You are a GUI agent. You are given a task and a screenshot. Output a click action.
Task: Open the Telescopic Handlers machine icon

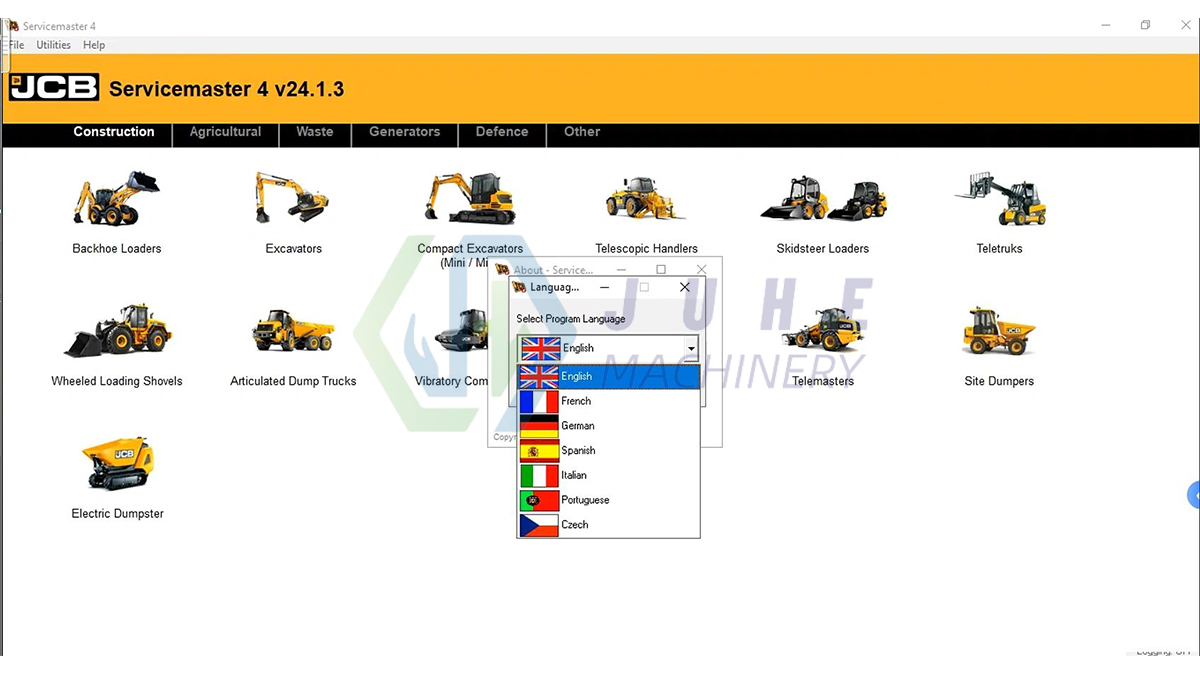[x=645, y=198]
